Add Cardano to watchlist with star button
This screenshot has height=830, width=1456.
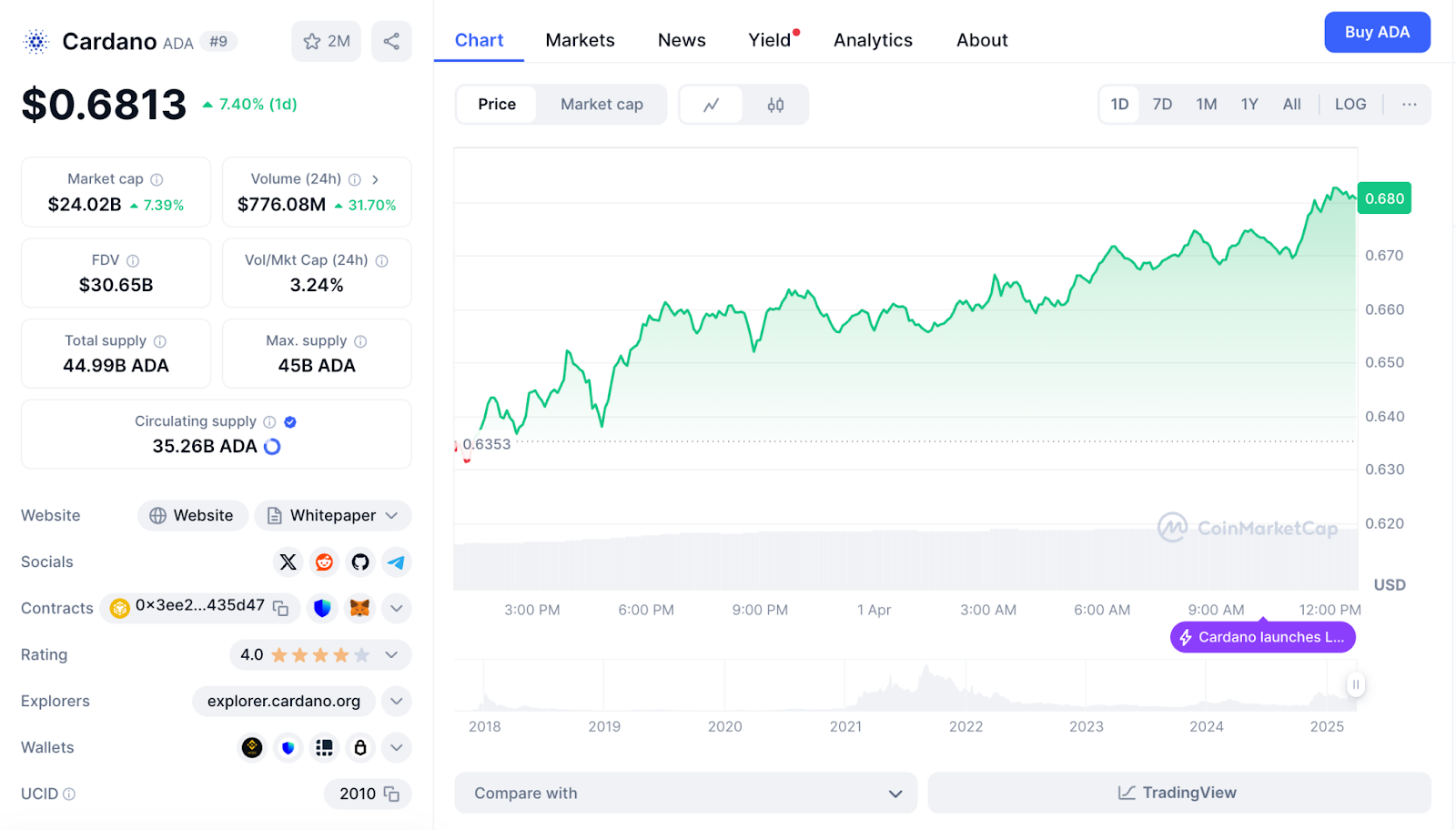tap(326, 42)
